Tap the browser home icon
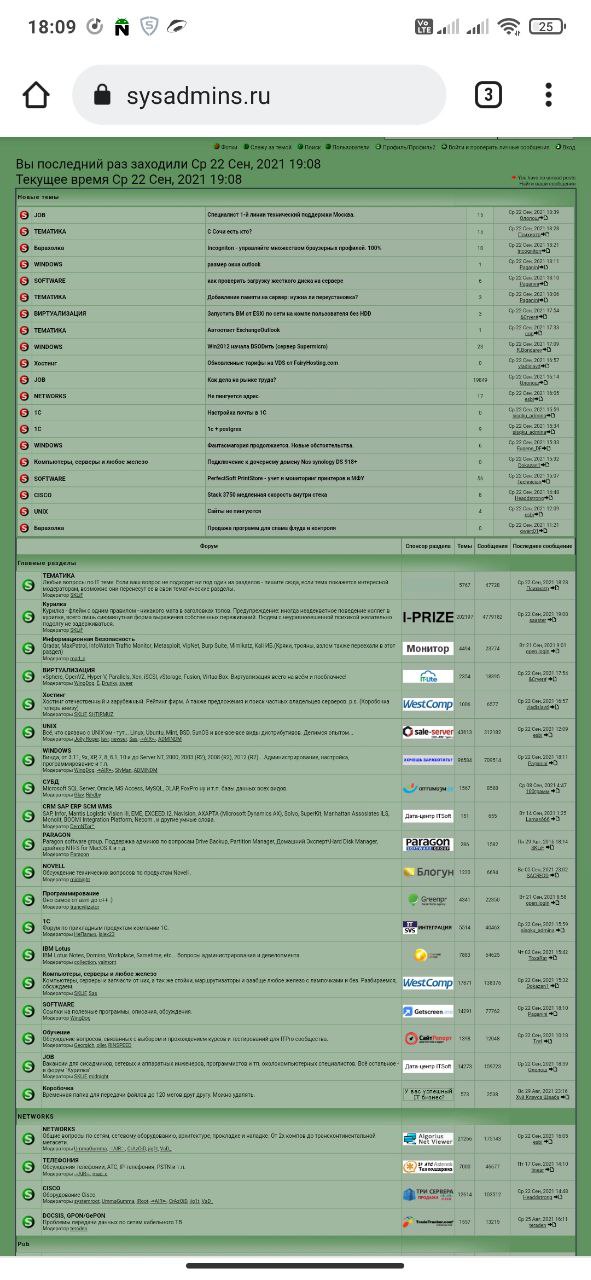591x1280 pixels. point(36,95)
